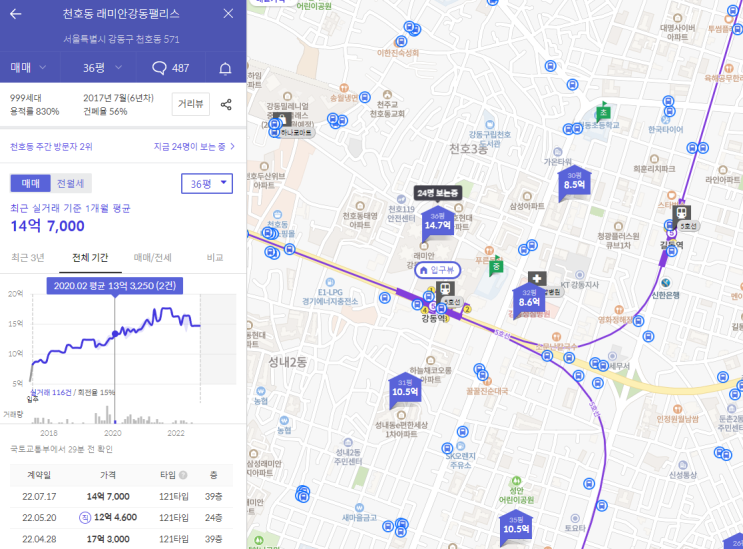This screenshot has height=549, width=743.
Task: Click the 강동구립천호도서관 library icon
Action: [x=489, y=125]
